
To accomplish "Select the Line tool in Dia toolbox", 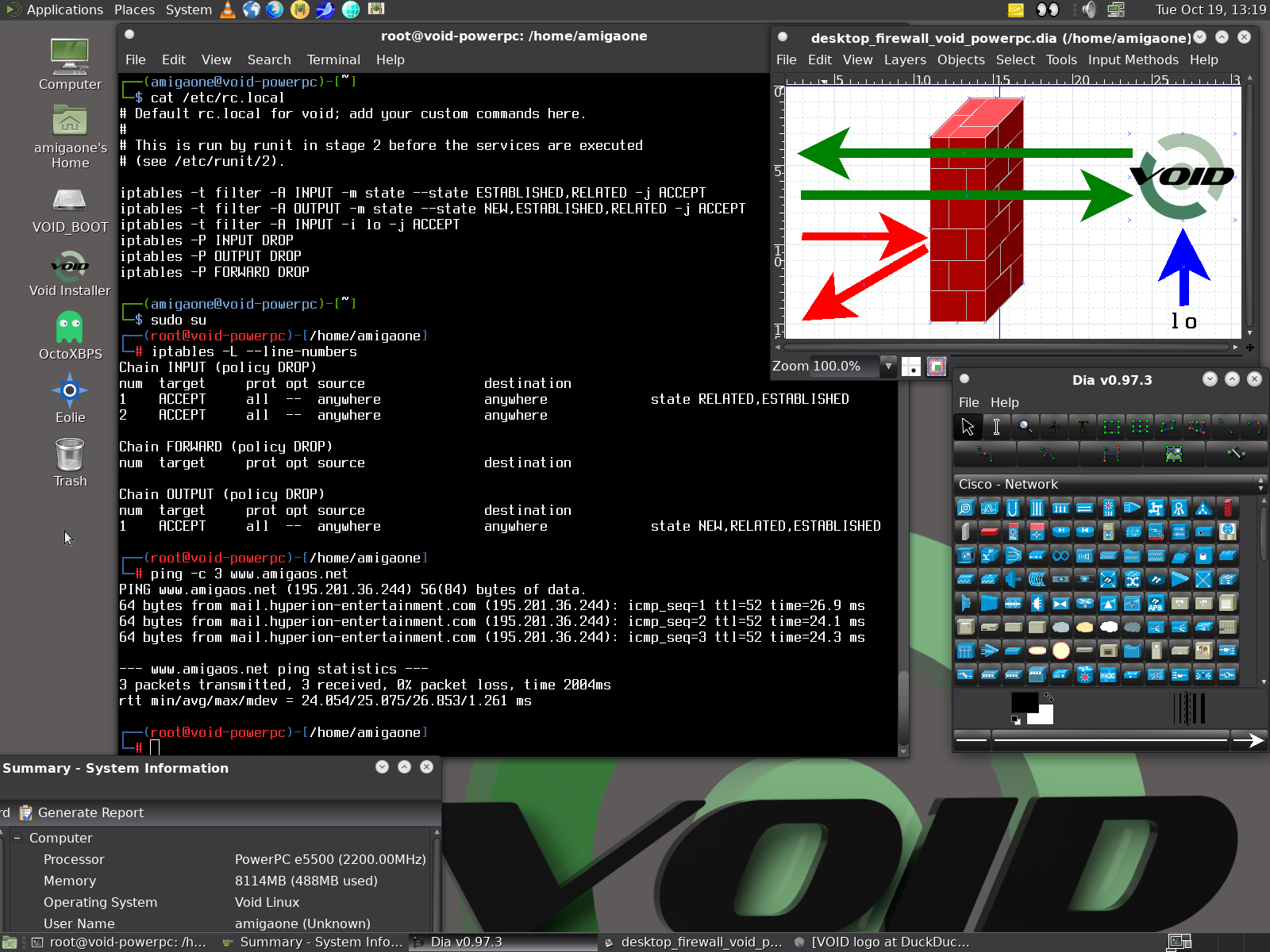I will (x=1226, y=427).
